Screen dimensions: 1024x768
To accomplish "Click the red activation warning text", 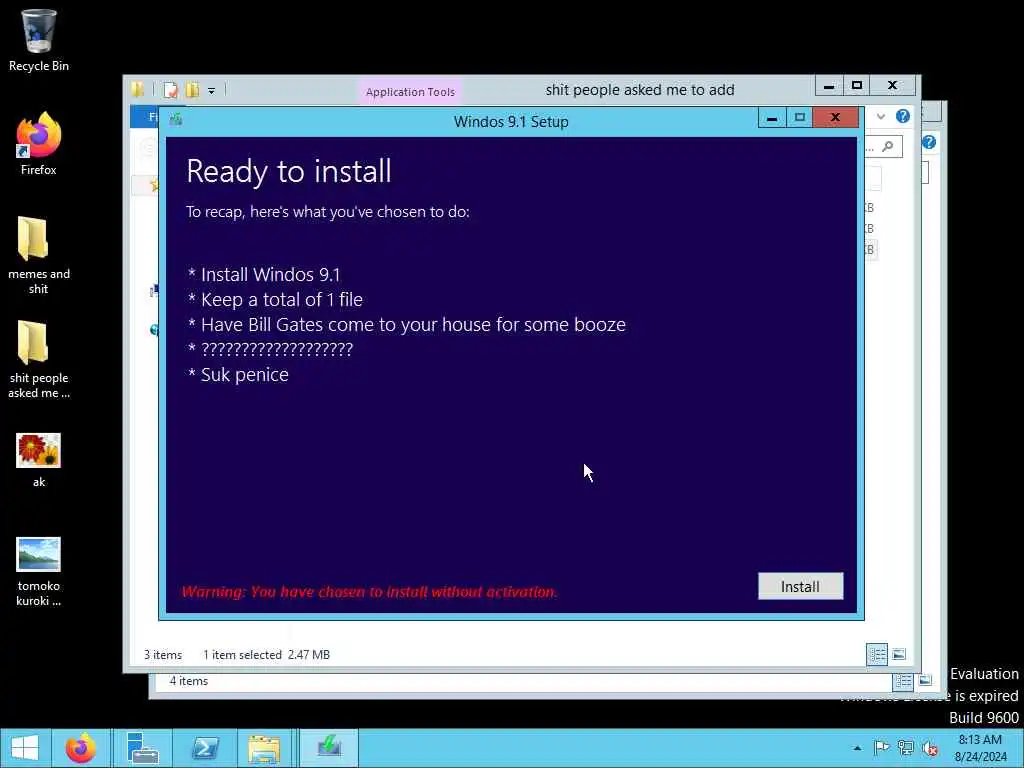I will [370, 592].
